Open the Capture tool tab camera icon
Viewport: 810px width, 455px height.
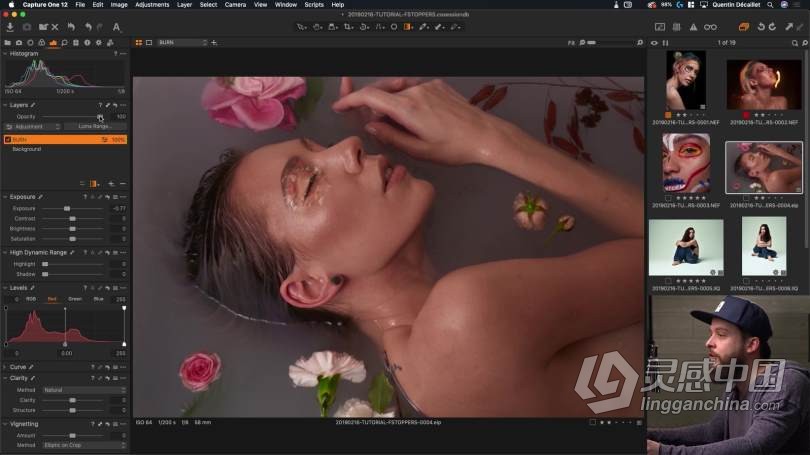coord(19,43)
